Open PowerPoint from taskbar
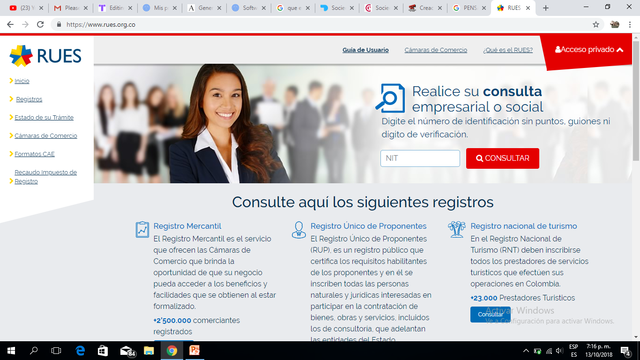Image resolution: width=640 pixels, height=360 pixels. click(x=194, y=351)
